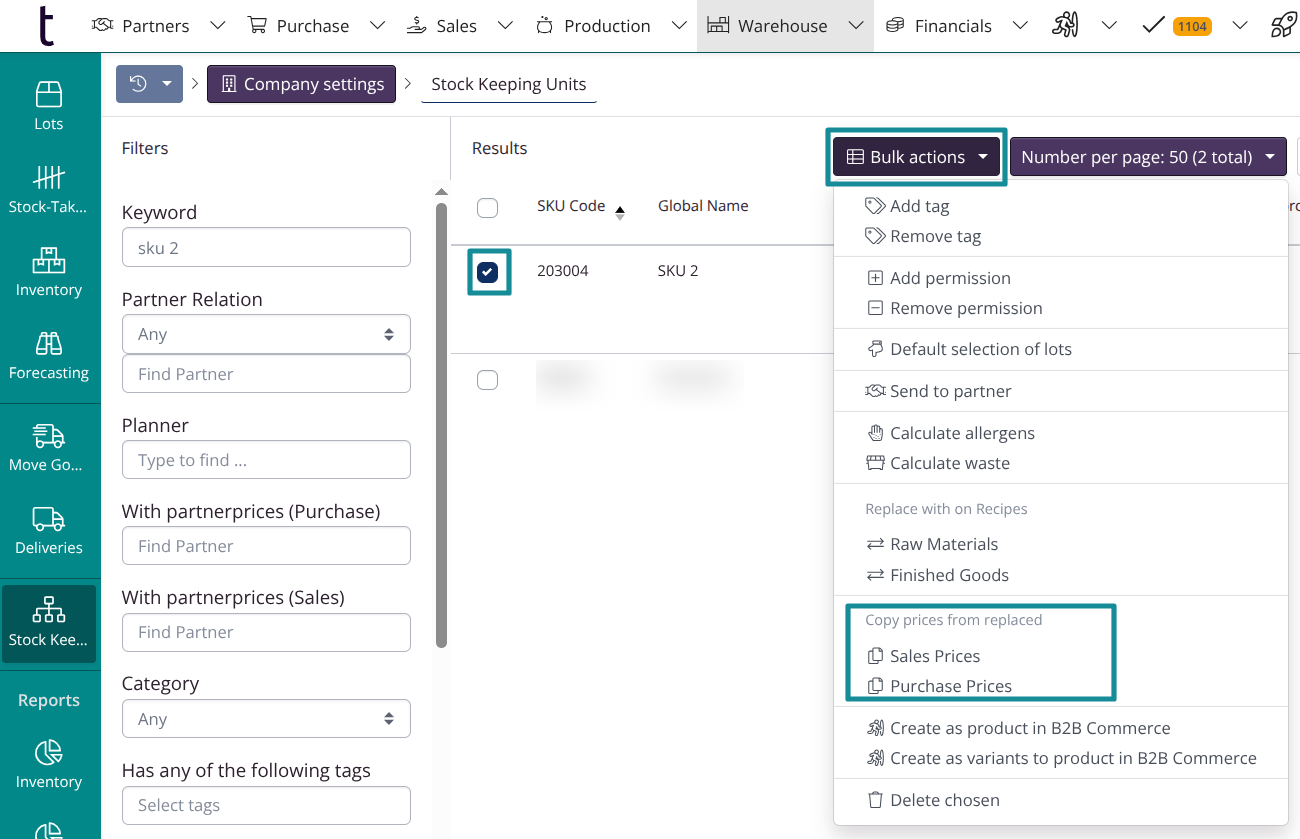
Task: Click Find Partner field for partnerprices (Sales)
Action: tap(266, 632)
